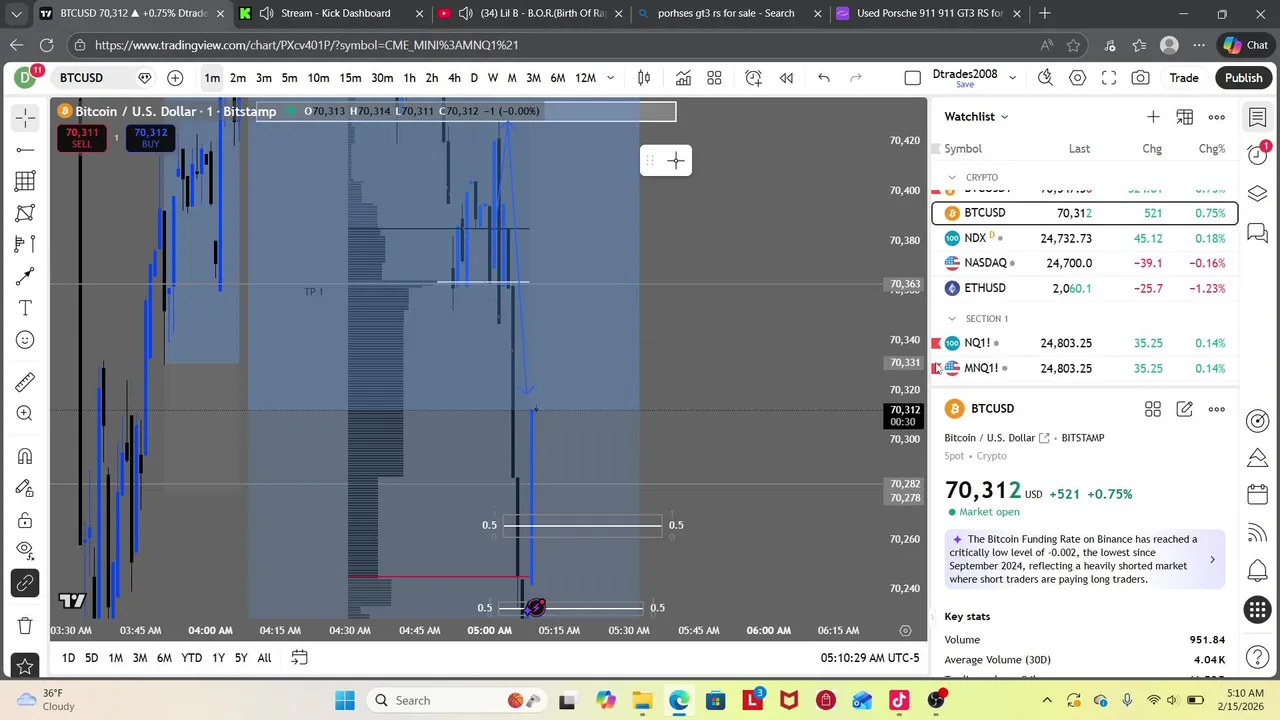Collapse the SECTION 1 watchlist group
This screenshot has width=1280, height=720.
point(952,319)
